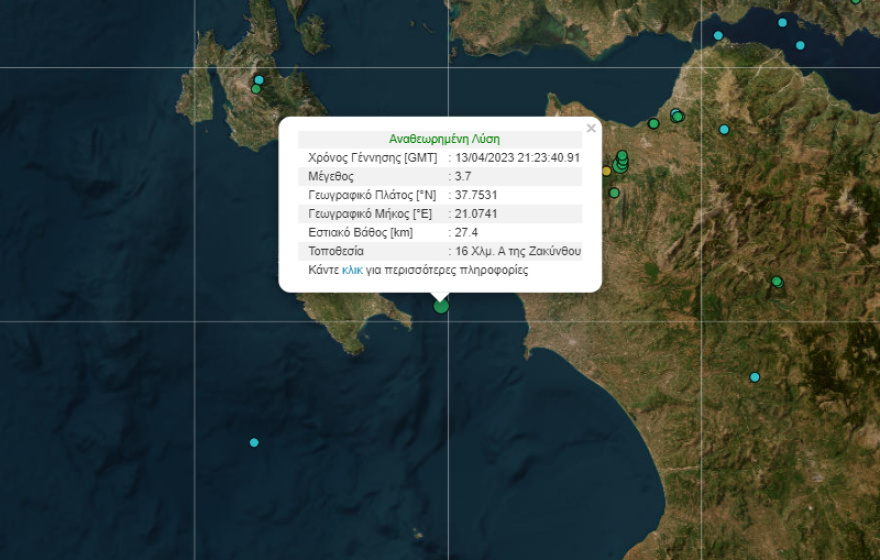This screenshot has height=560, width=880.
Task: Select the latitude value '37.7531'
Action: pyautogui.click(x=476, y=195)
